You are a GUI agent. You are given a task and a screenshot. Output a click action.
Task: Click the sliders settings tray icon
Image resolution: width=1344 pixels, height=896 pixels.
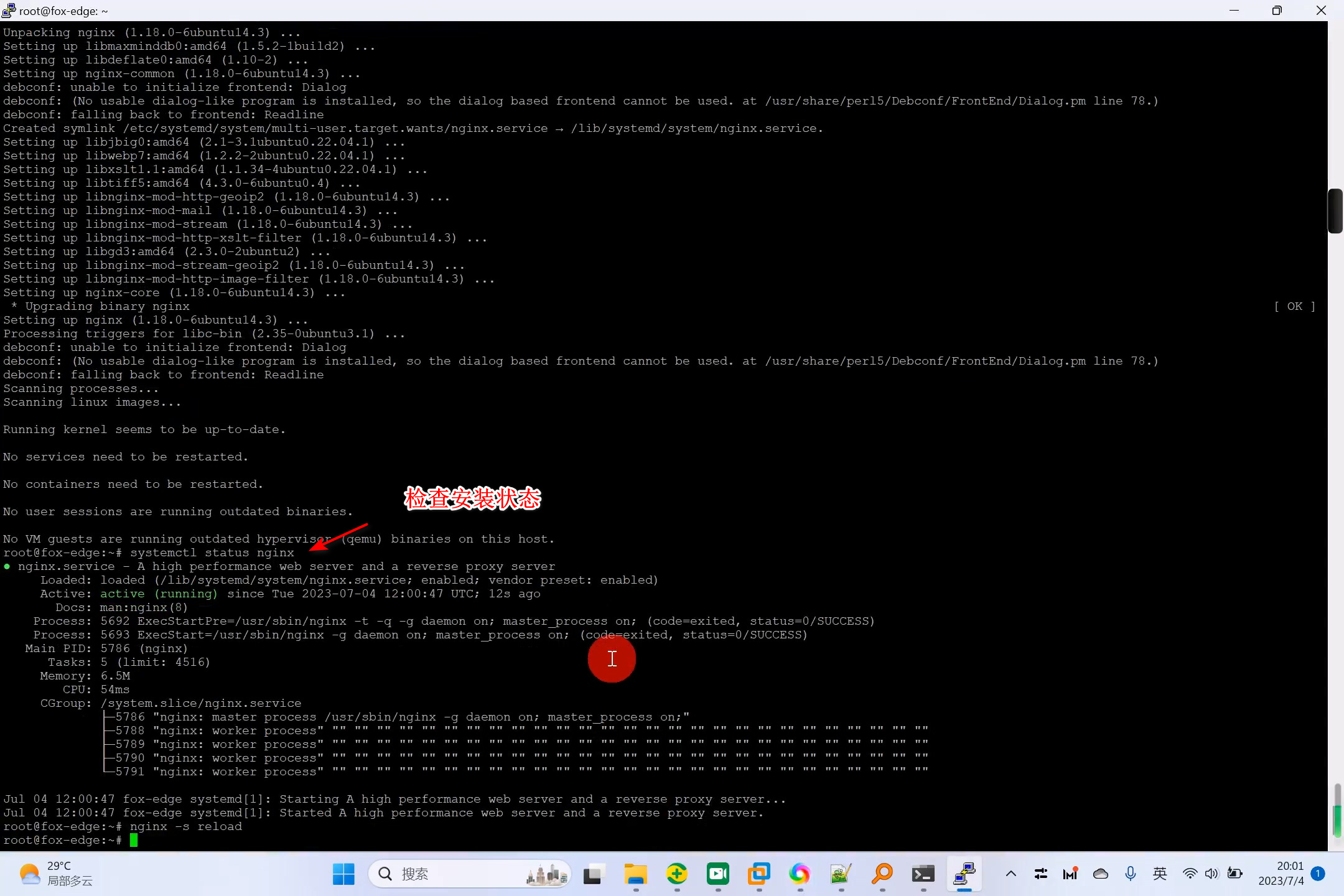coord(1041,874)
